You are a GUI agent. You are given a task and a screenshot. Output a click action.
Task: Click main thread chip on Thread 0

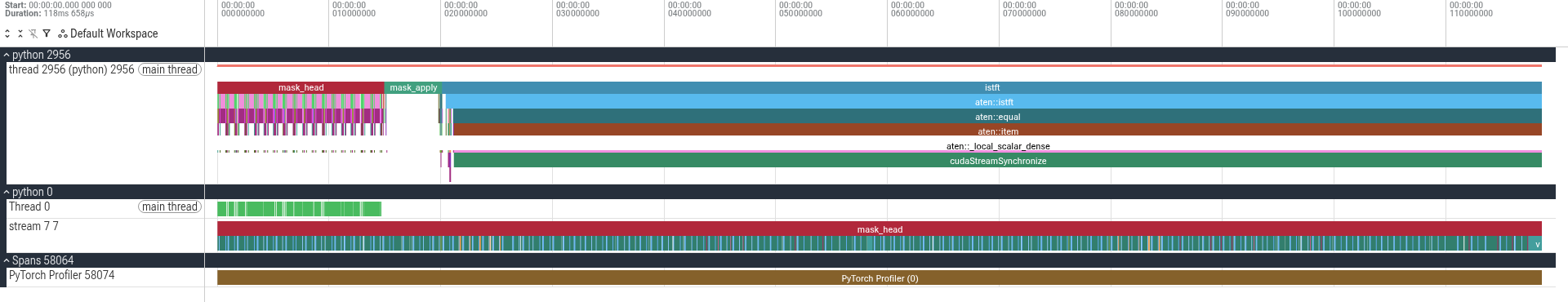pos(169,207)
